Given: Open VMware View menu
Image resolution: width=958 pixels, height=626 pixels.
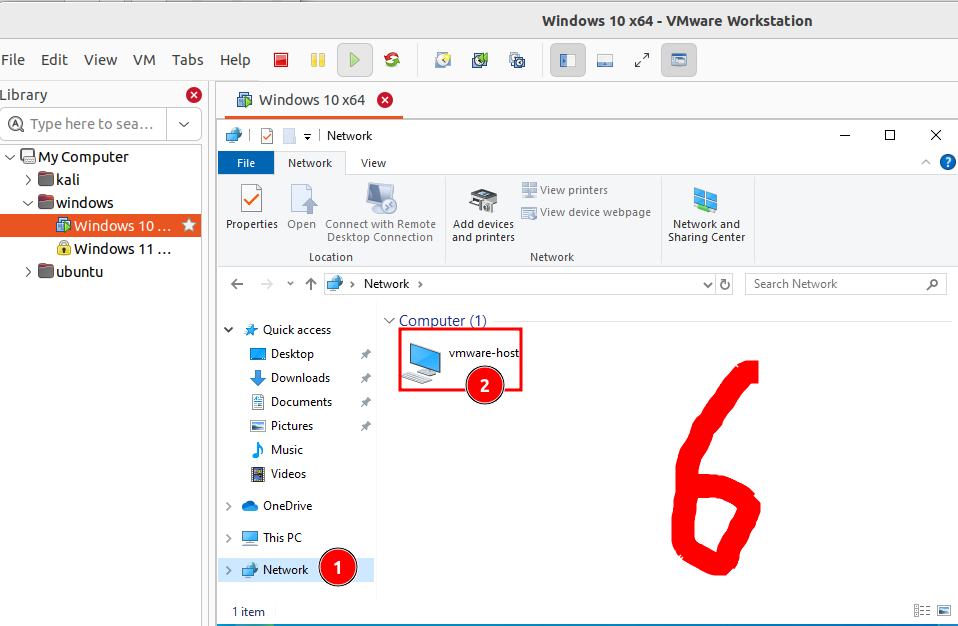Looking at the screenshot, I should click(100, 60).
